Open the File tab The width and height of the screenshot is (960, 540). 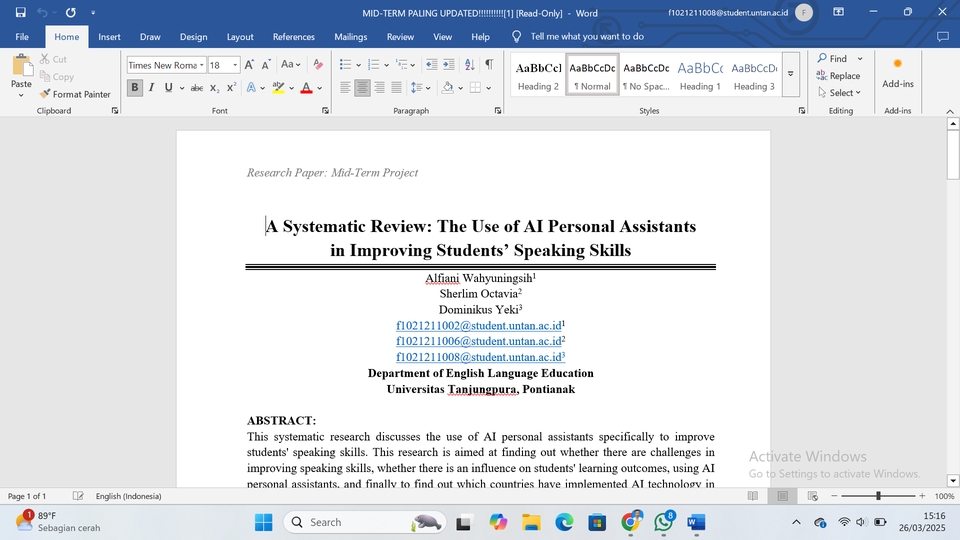[x=22, y=37]
